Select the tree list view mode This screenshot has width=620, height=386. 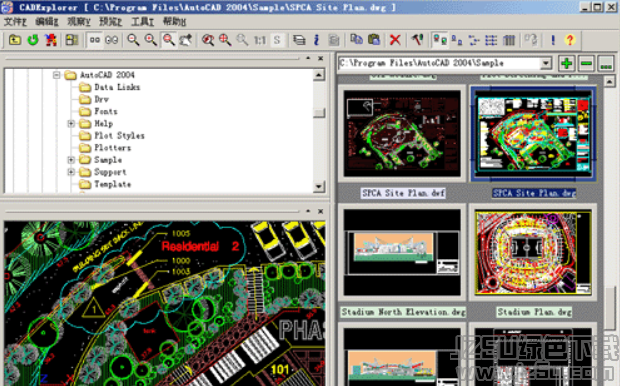coord(474,40)
